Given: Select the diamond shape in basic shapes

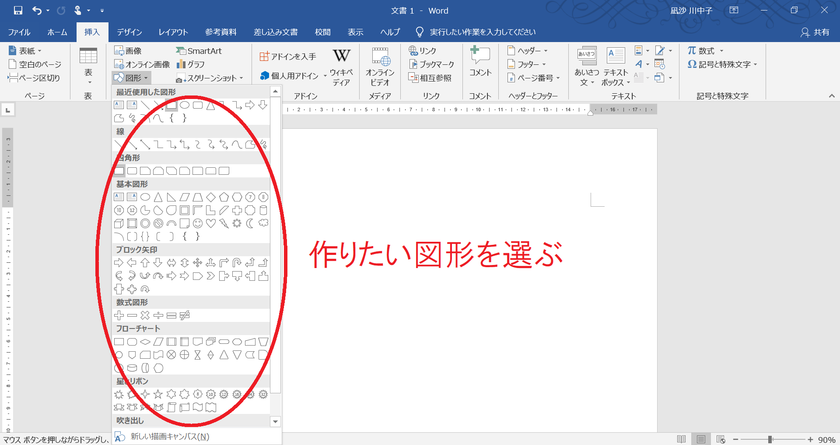Looking at the screenshot, I should point(211,197).
